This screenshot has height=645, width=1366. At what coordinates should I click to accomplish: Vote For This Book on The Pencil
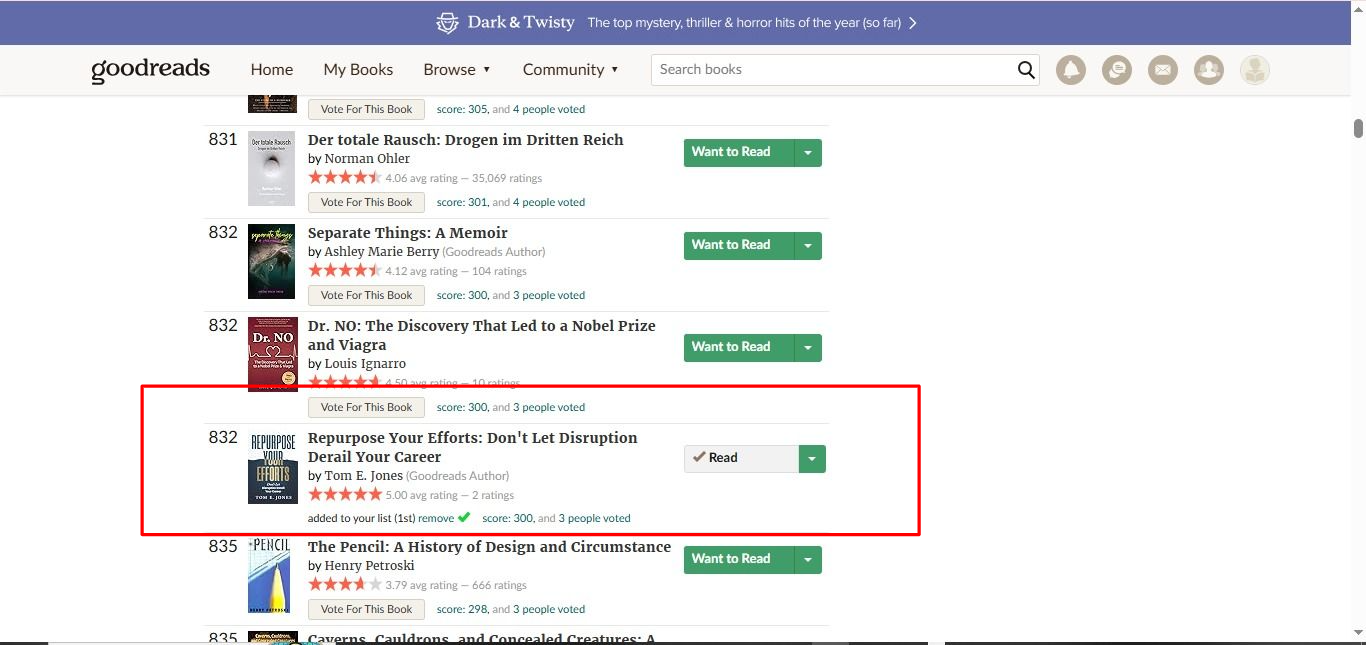click(366, 609)
